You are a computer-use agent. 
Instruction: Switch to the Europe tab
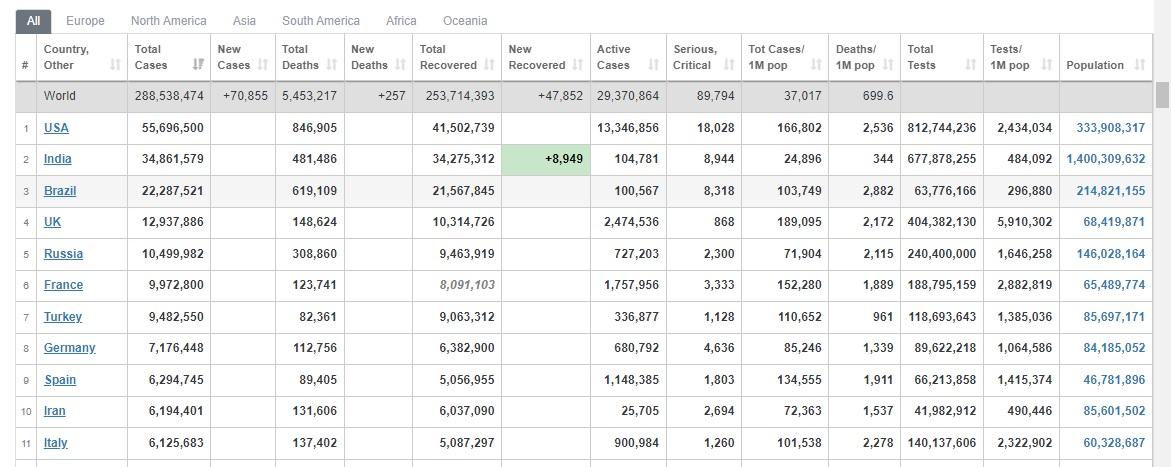(85, 21)
